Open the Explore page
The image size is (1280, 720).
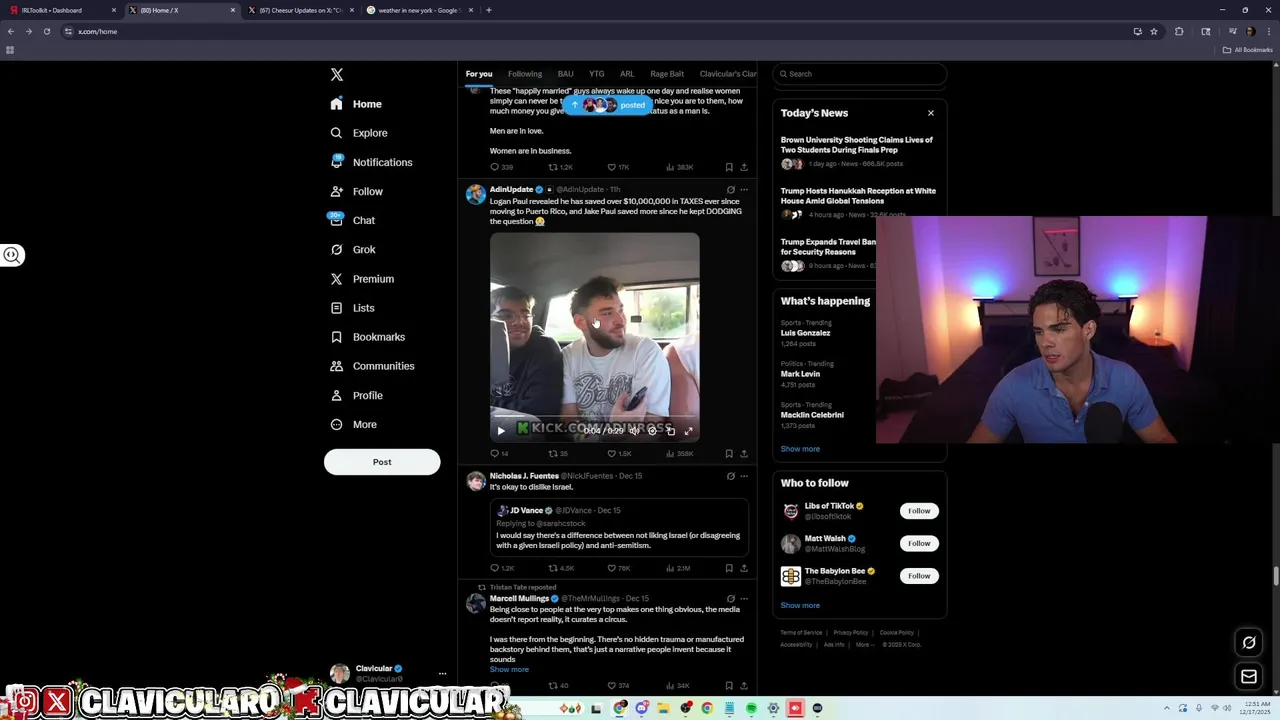pos(358,133)
